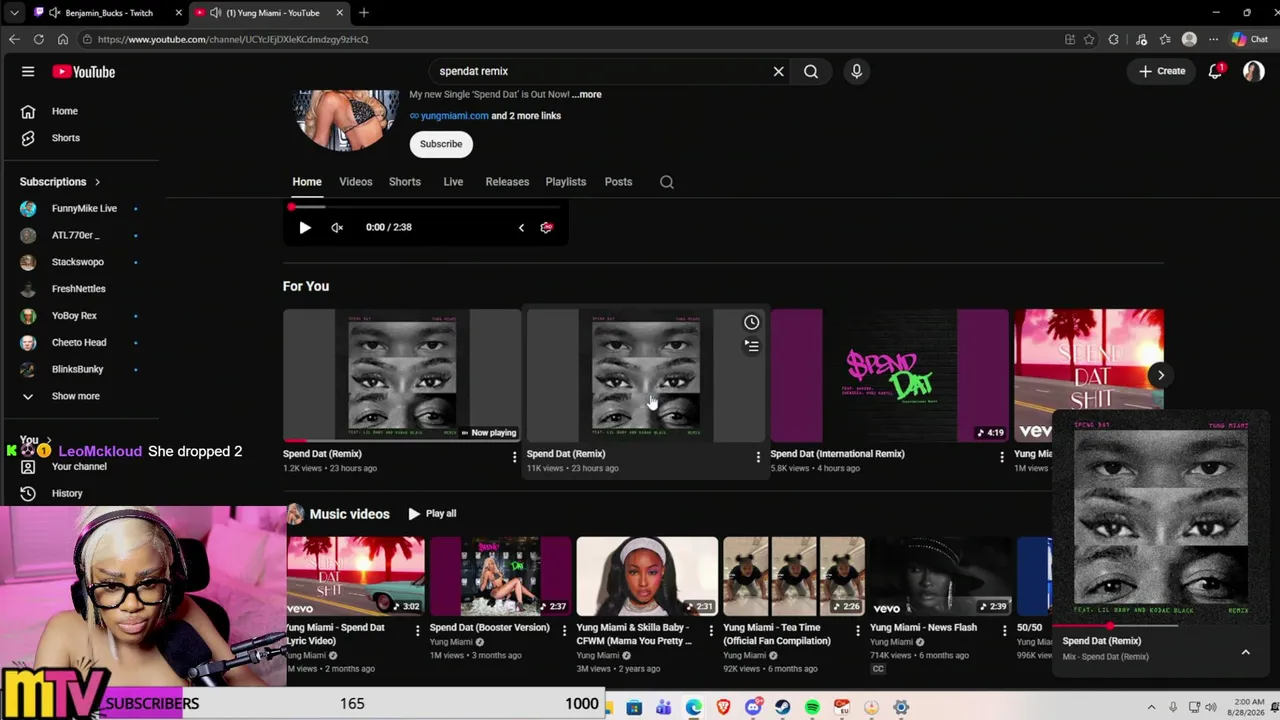The width and height of the screenshot is (1280, 720).
Task: Open options for Spend Dat (Remix) with 1.2K views
Action: click(x=514, y=457)
